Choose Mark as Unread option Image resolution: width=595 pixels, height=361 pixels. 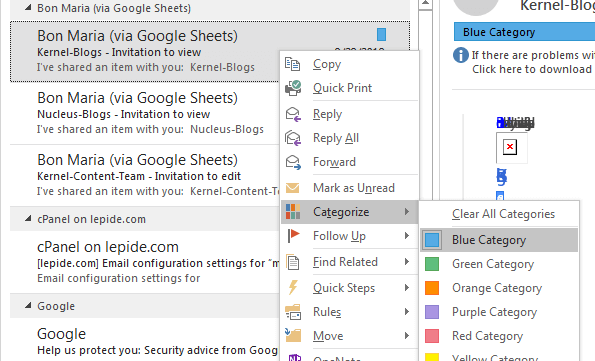tap(354, 188)
